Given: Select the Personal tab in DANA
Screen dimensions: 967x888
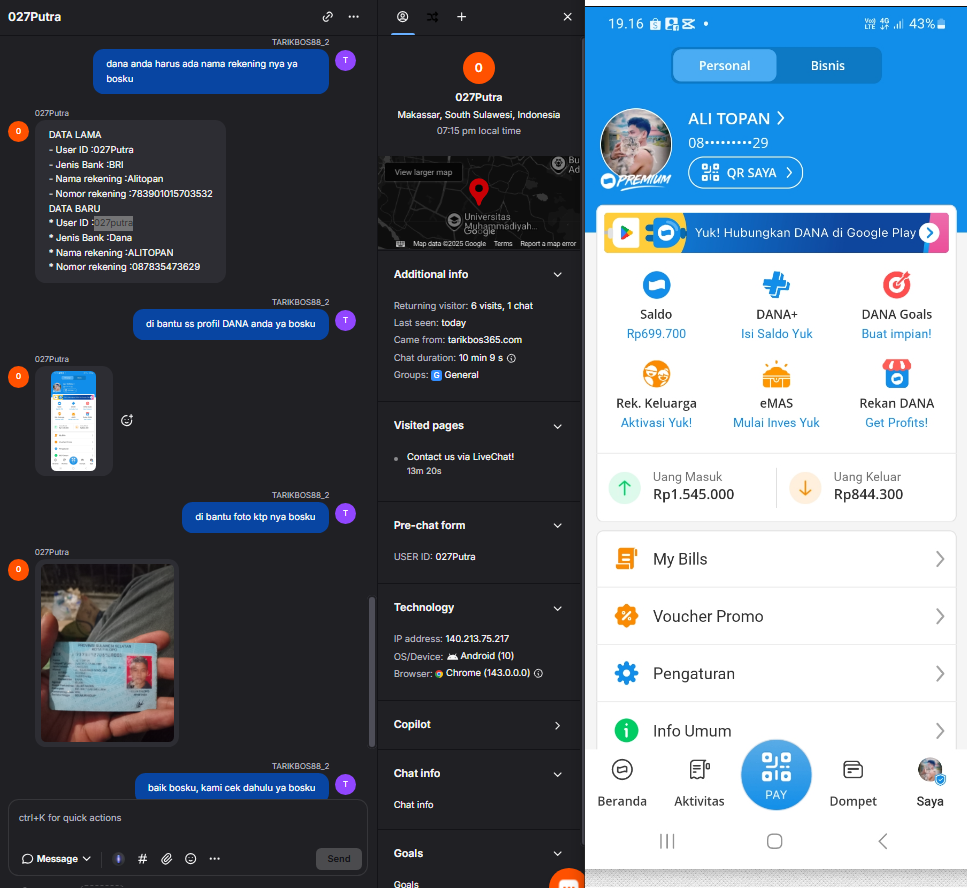Looking at the screenshot, I should 724,65.
